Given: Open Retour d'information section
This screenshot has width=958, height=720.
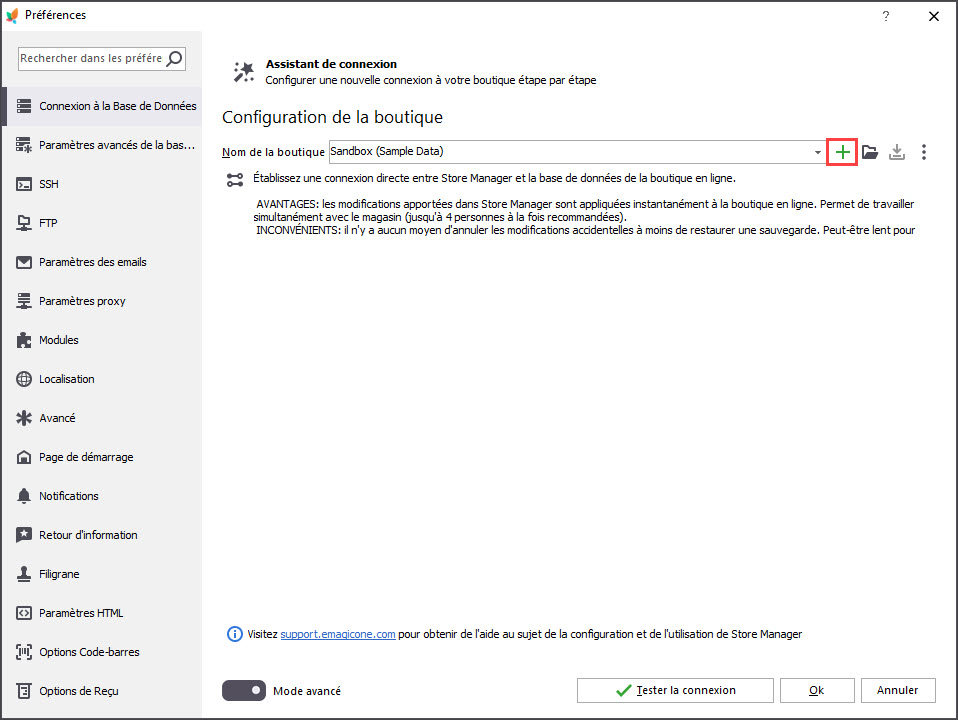Looking at the screenshot, I should pos(102,535).
